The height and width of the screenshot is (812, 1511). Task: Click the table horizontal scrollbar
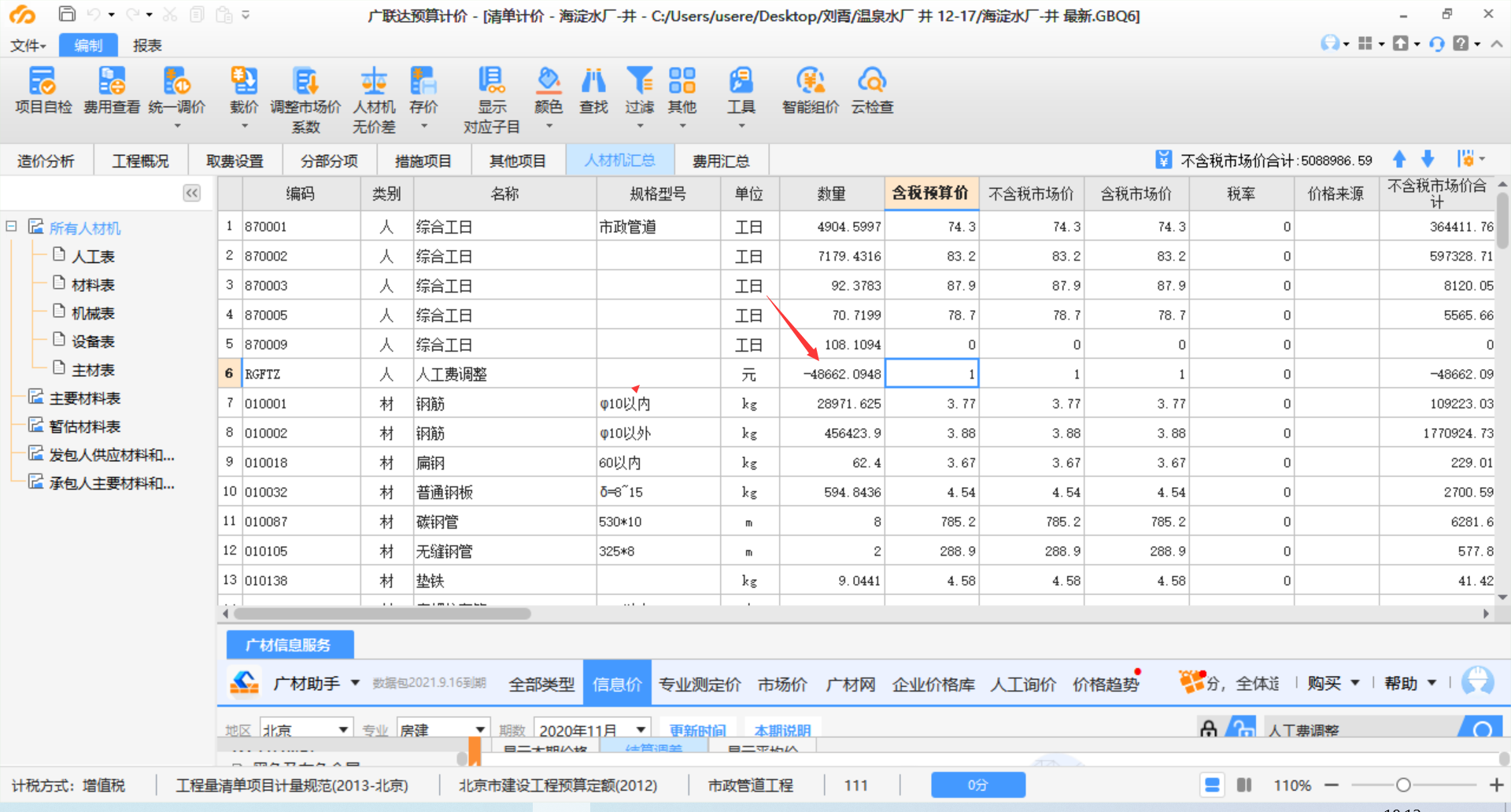(382, 613)
